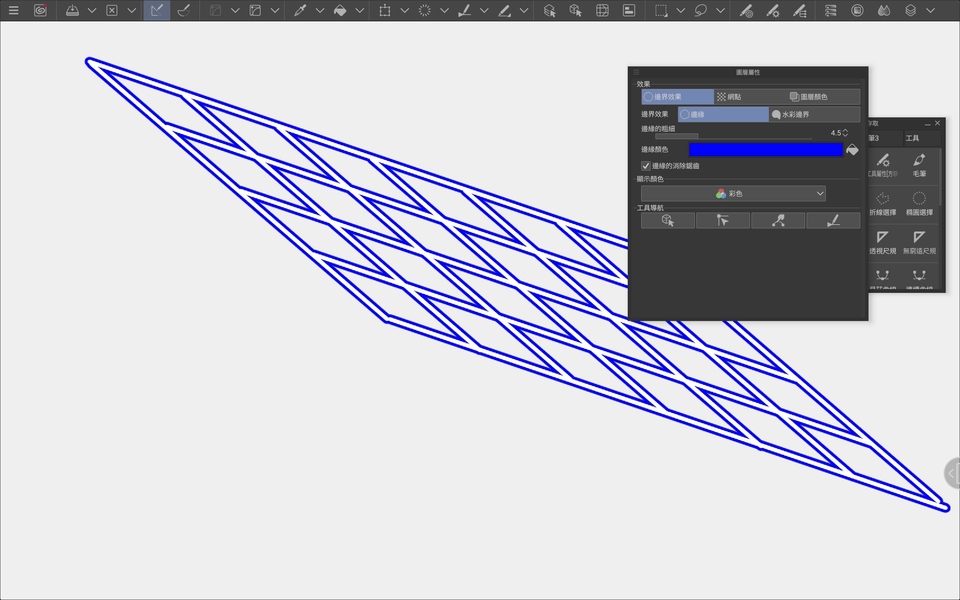The height and width of the screenshot is (600, 960).
Task: Click the blue 邊緣顏色 color swatch
Action: pyautogui.click(x=766, y=149)
